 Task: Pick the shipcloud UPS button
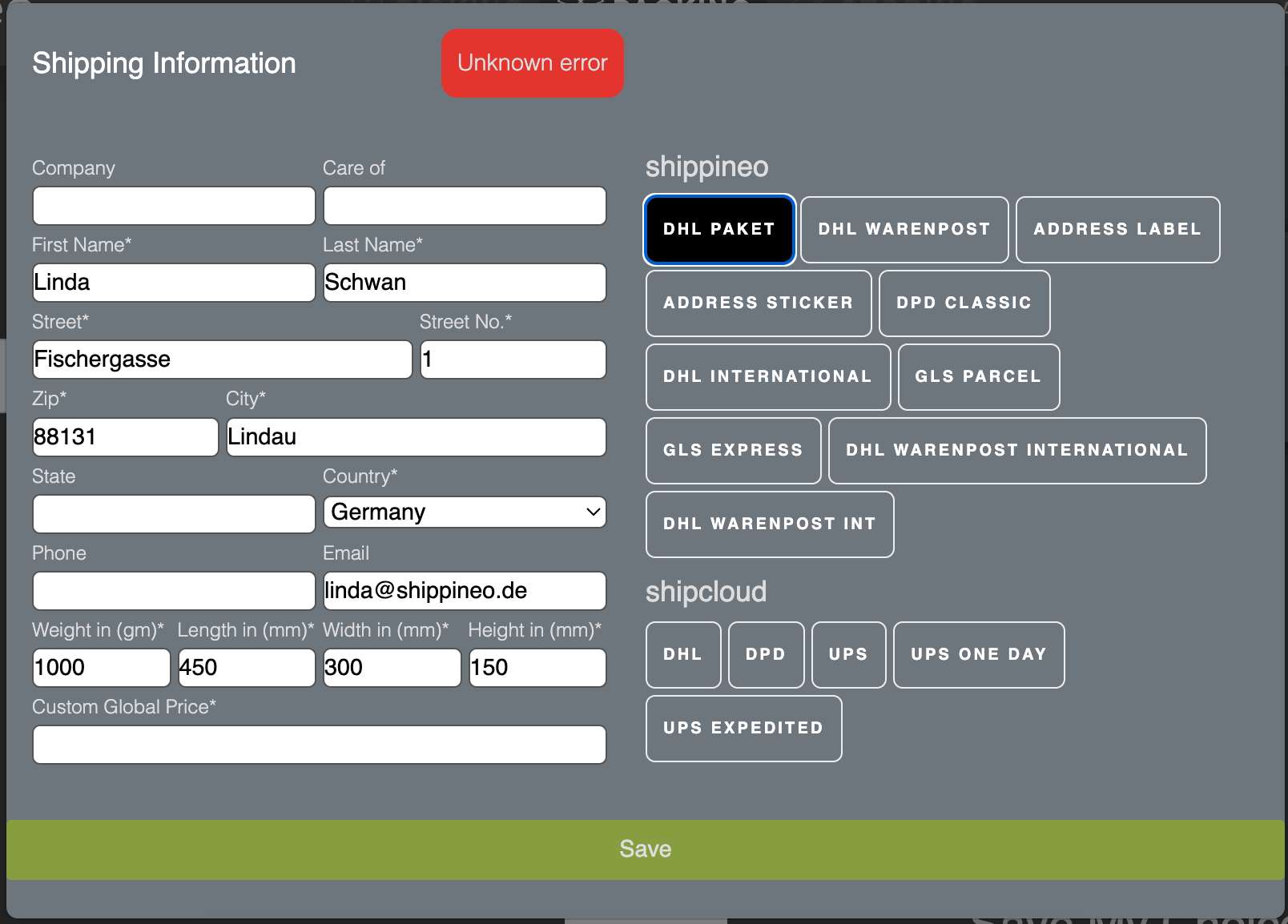[x=848, y=655]
